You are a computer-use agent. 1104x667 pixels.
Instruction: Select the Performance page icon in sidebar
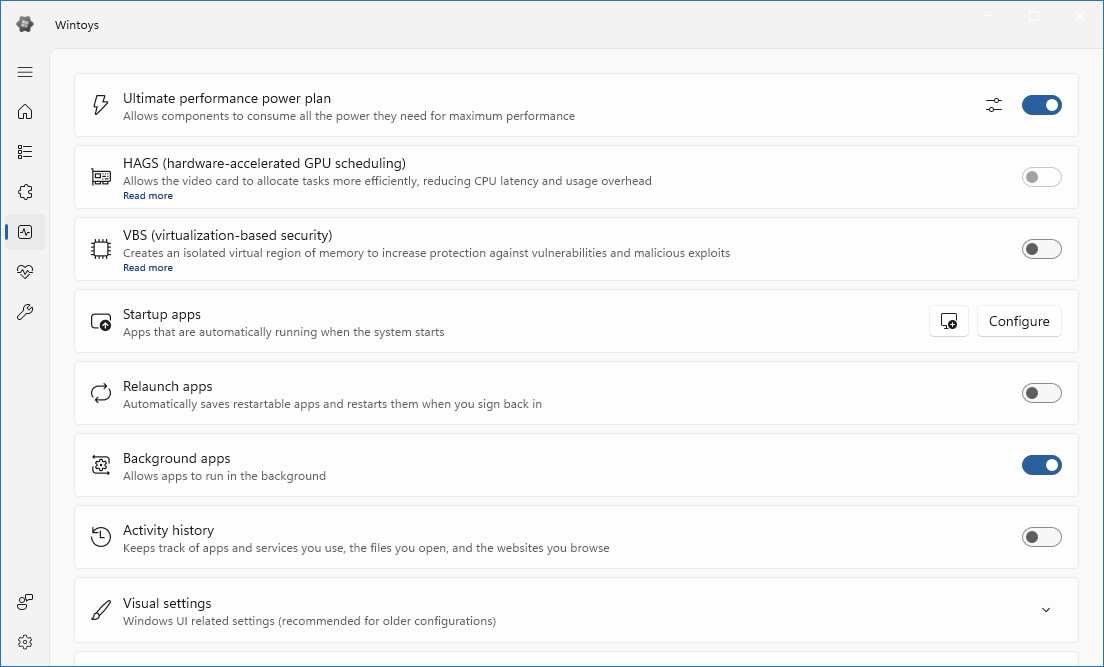[25, 232]
